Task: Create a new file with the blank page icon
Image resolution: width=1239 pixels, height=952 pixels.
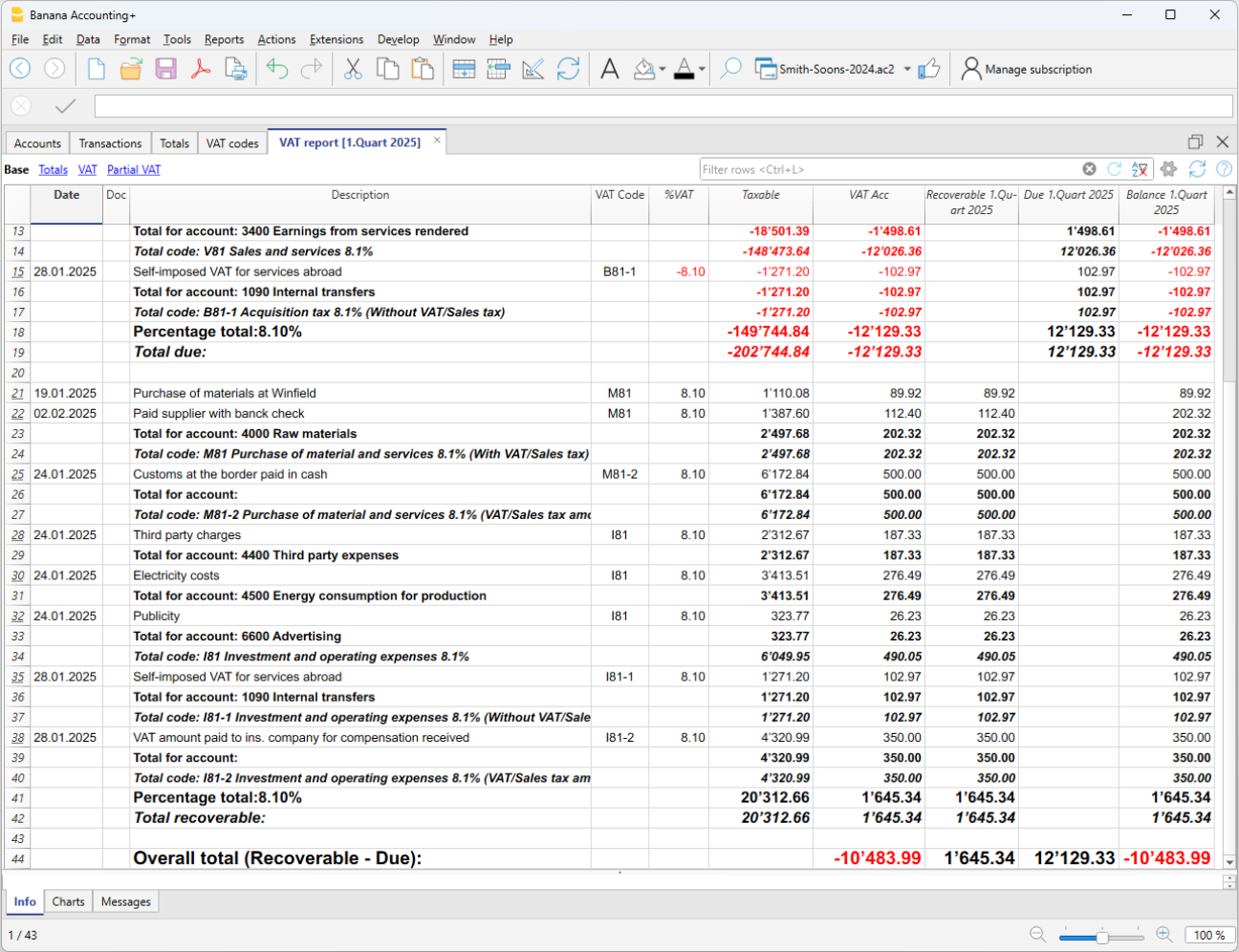Action: [97, 69]
